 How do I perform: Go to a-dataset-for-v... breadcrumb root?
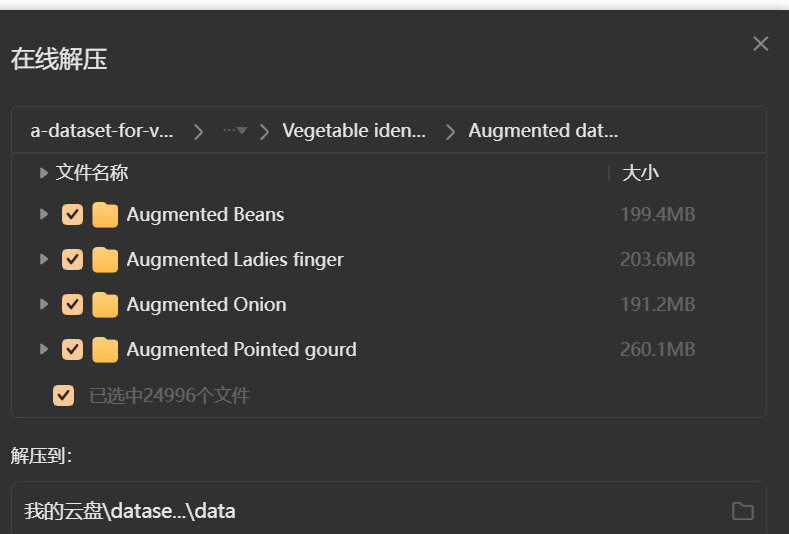point(102,131)
